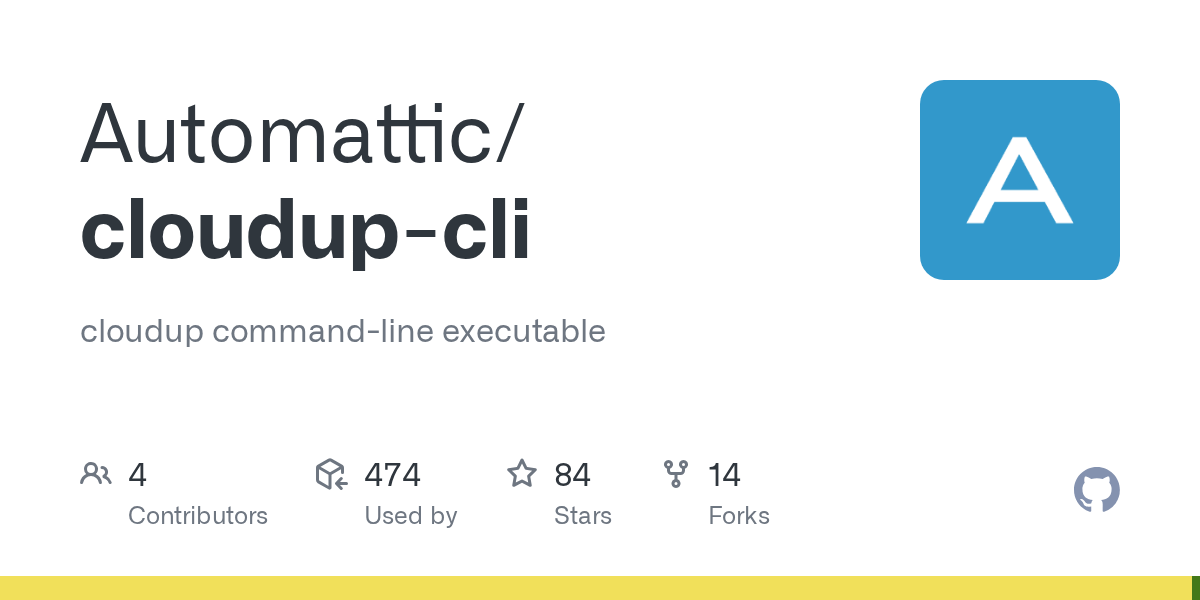This screenshot has height=600, width=1200.
Task: Open the GitHub Octocat logo
Action: pos(1096,490)
